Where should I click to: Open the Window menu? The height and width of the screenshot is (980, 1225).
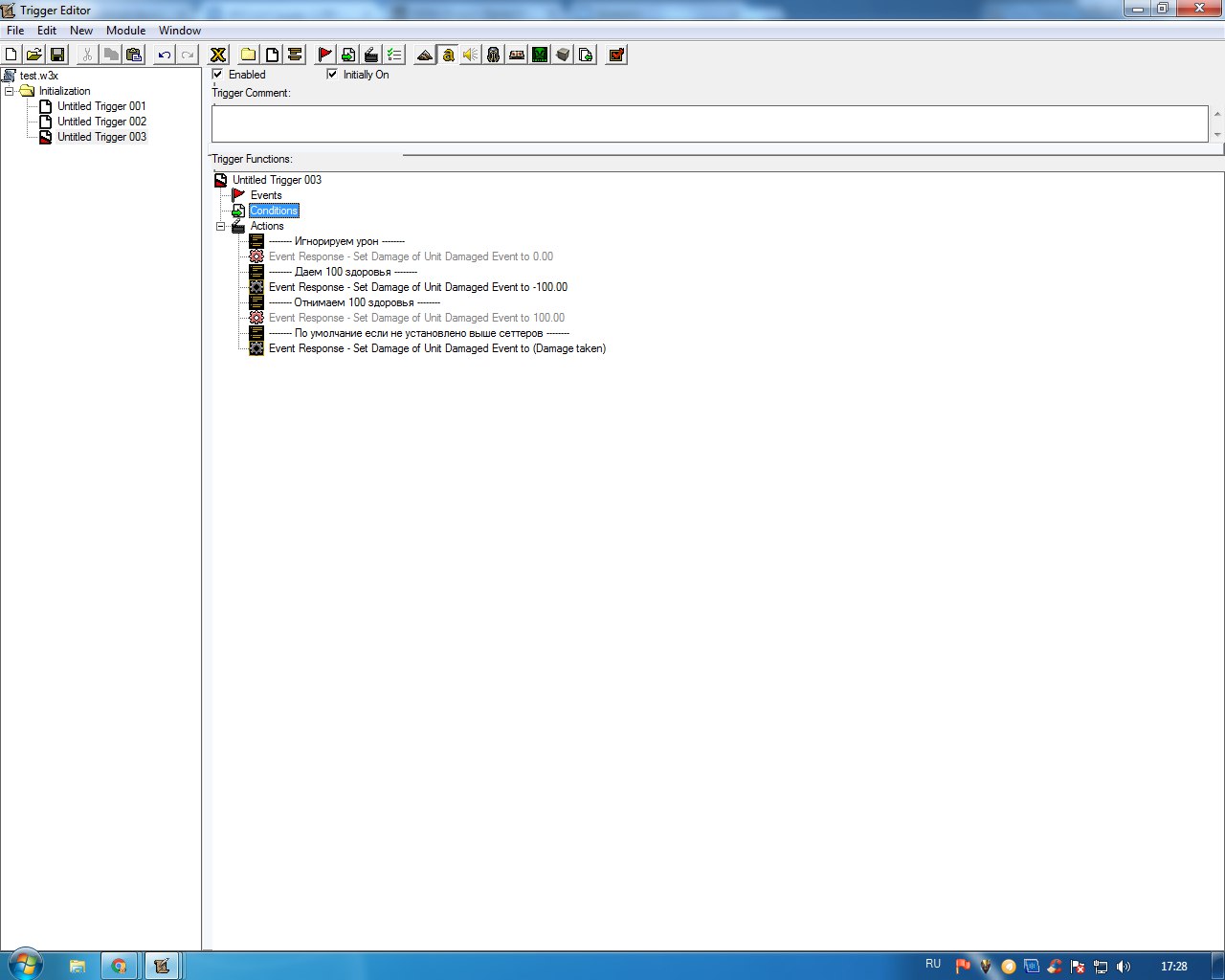pos(180,31)
